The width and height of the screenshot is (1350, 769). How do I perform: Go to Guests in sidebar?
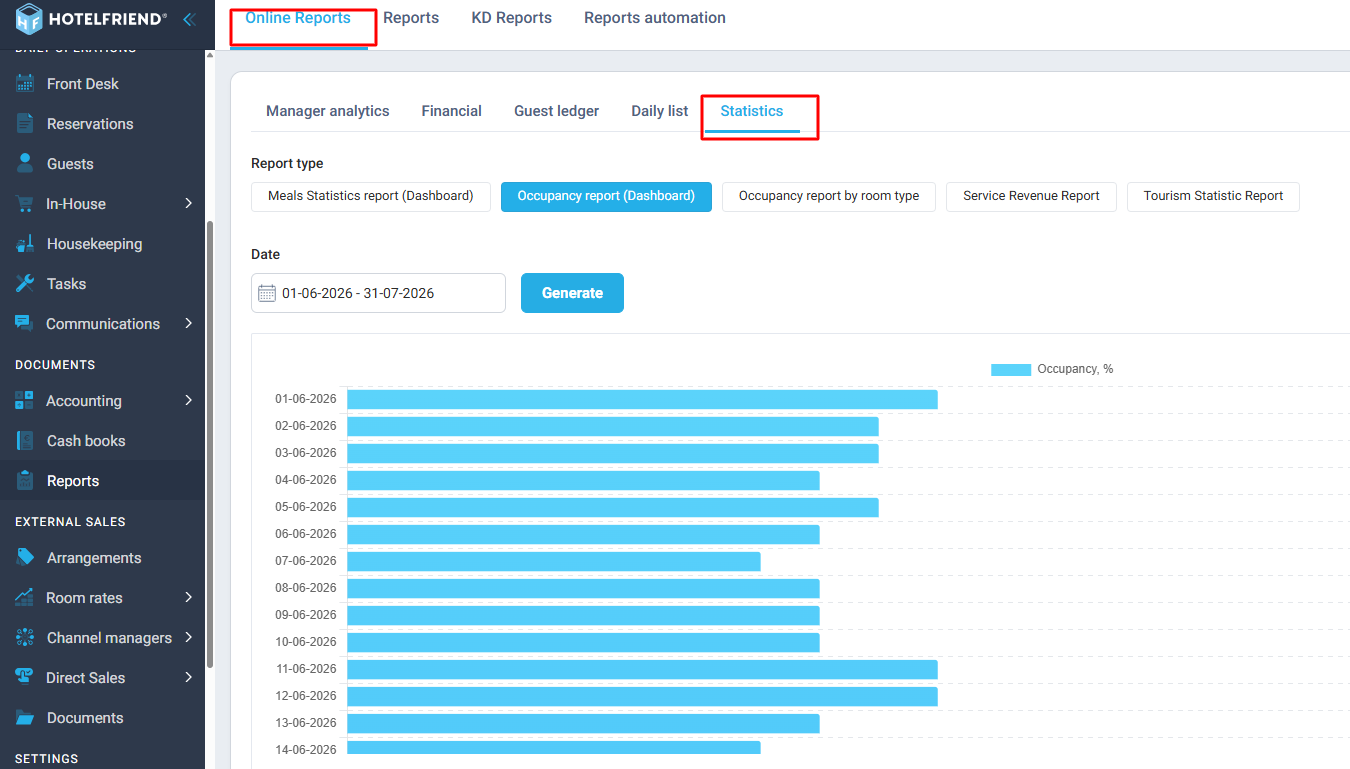(70, 164)
